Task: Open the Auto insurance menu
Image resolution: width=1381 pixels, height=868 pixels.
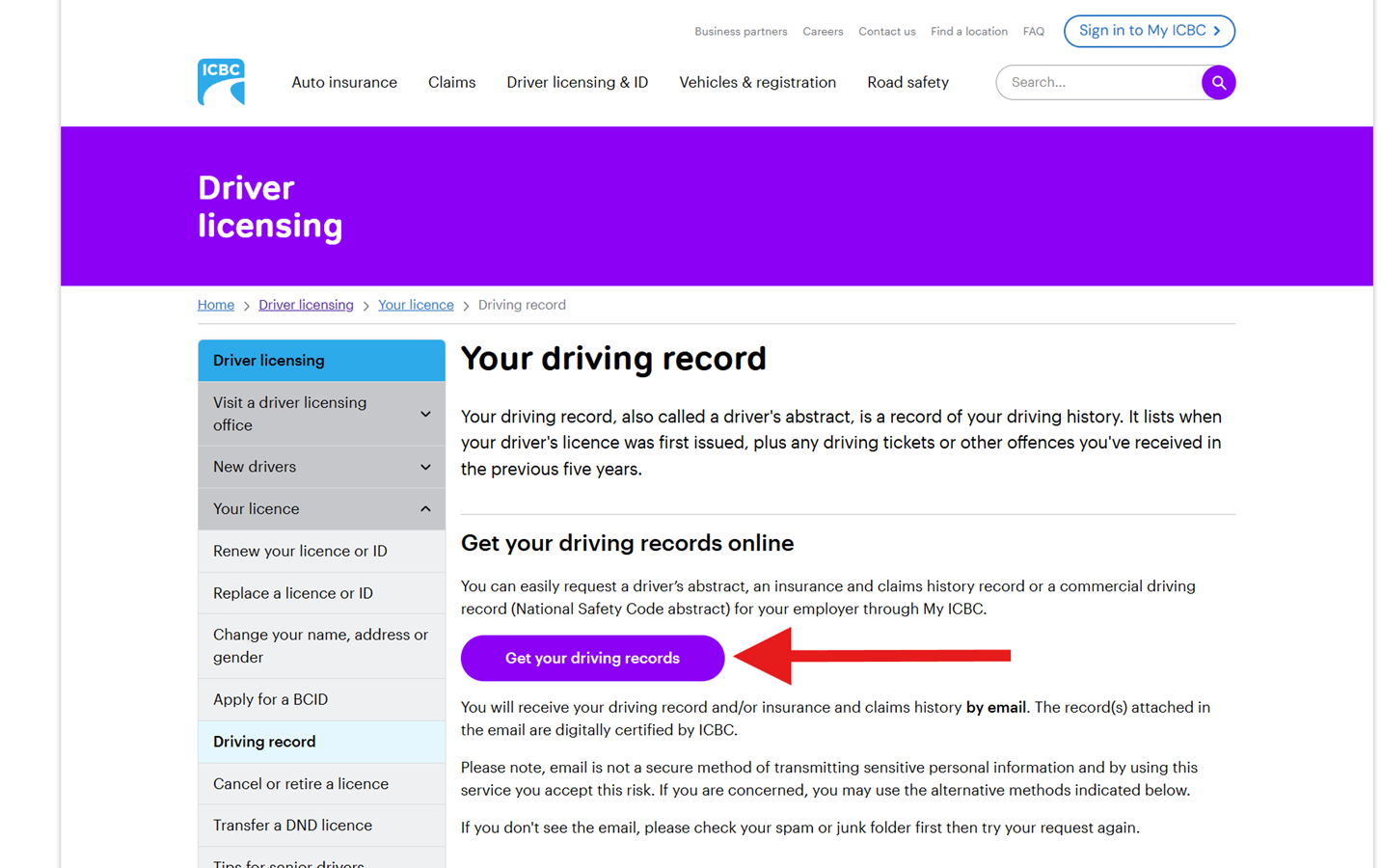Action: [x=344, y=83]
